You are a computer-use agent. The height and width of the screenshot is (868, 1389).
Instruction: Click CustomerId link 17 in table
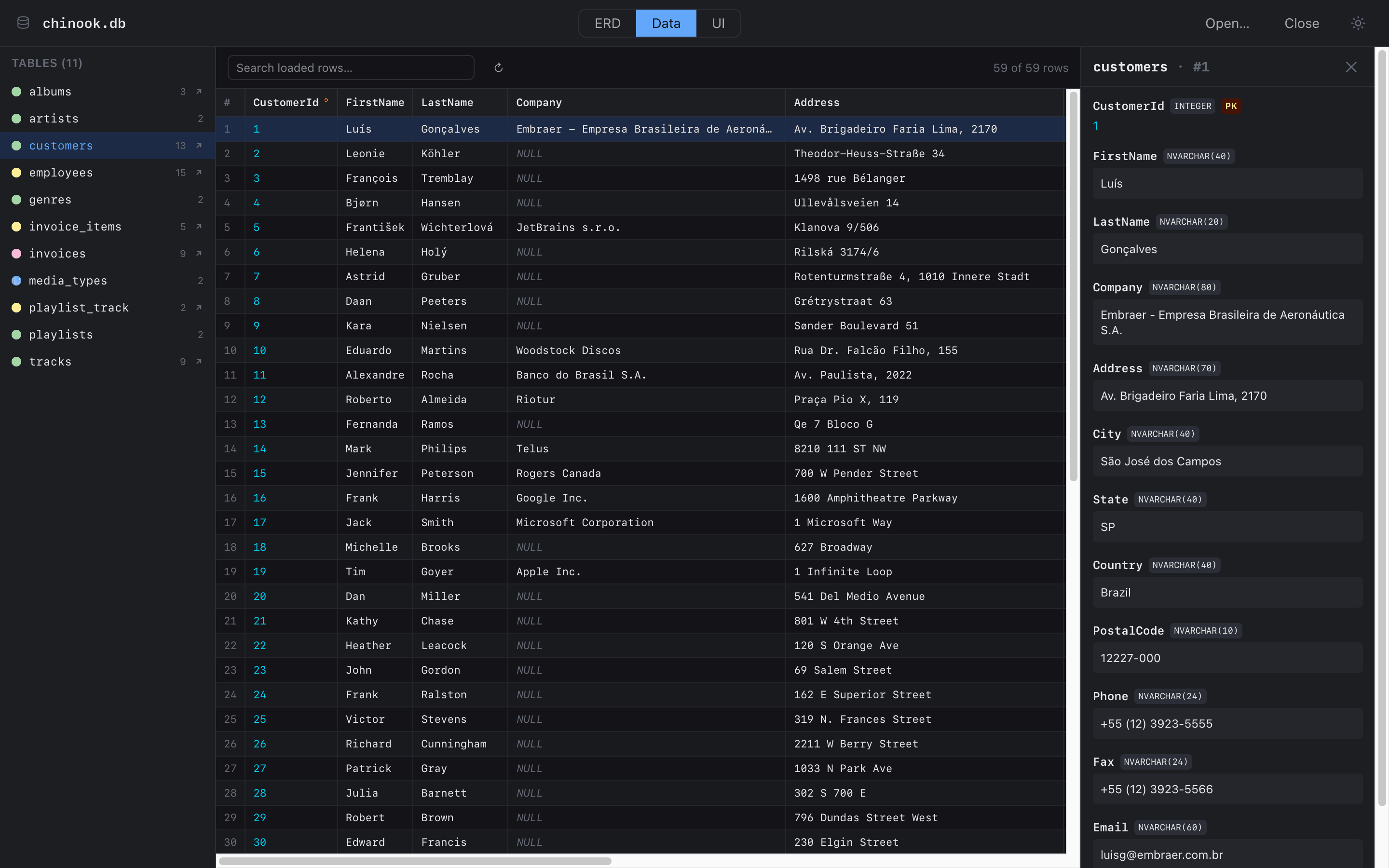259,522
